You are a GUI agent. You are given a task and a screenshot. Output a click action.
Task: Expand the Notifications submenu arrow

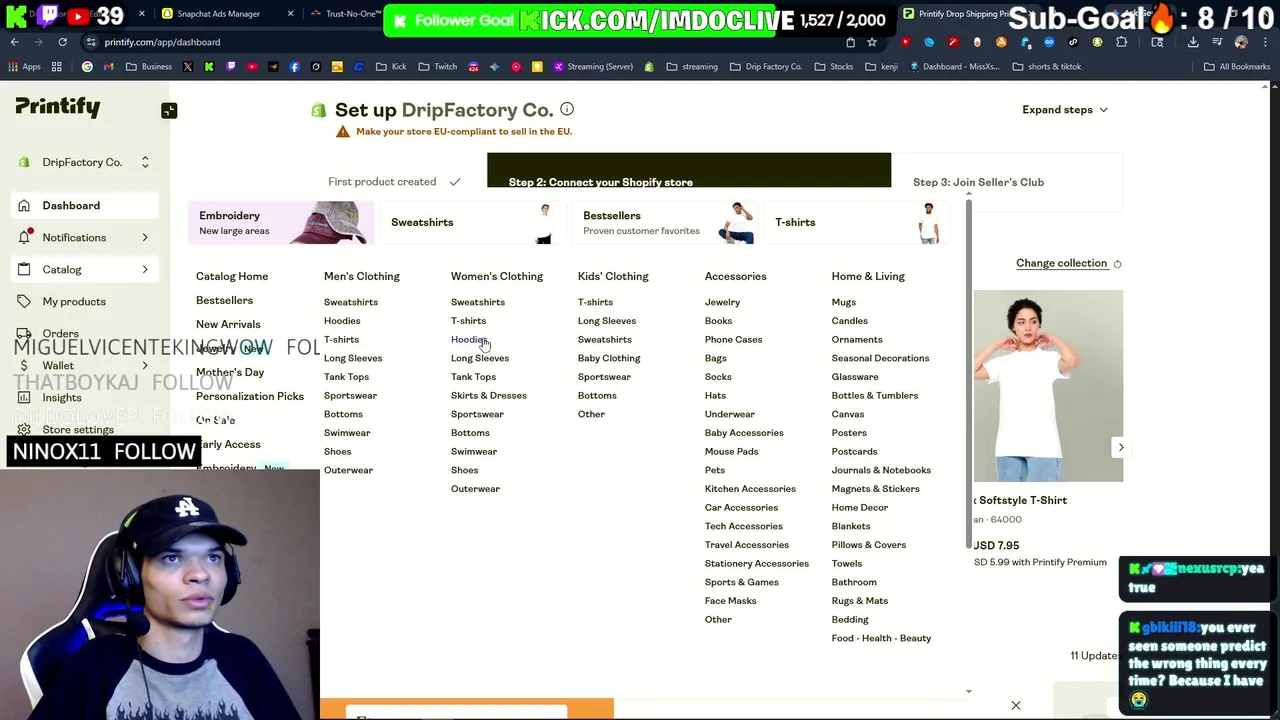click(x=145, y=238)
